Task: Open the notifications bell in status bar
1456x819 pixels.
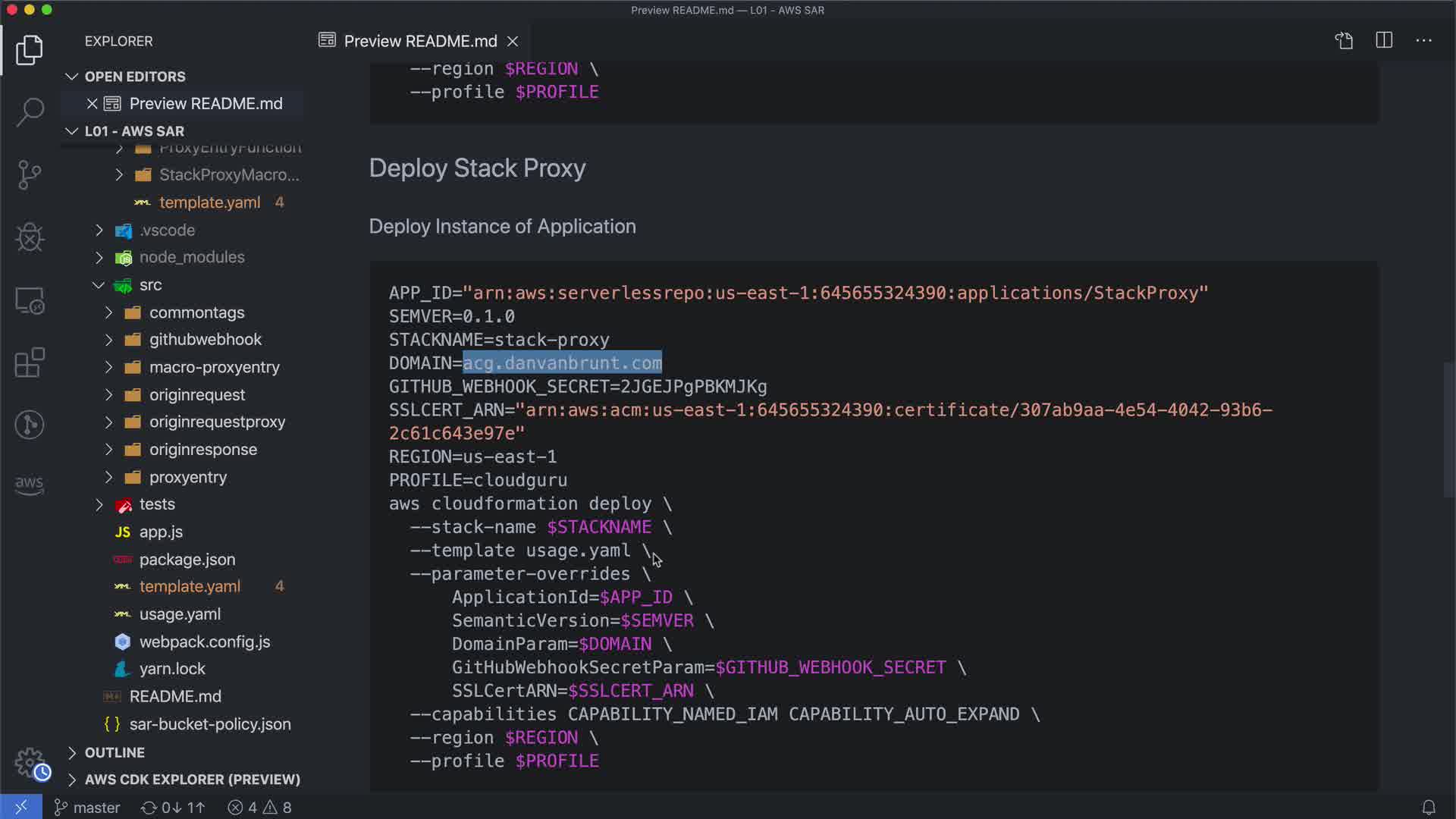Action: pyautogui.click(x=1428, y=808)
